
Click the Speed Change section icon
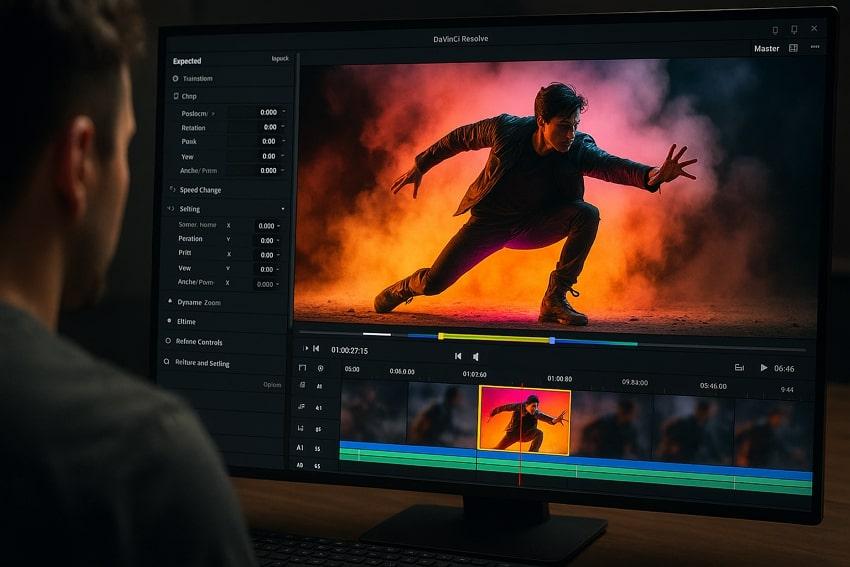172,189
